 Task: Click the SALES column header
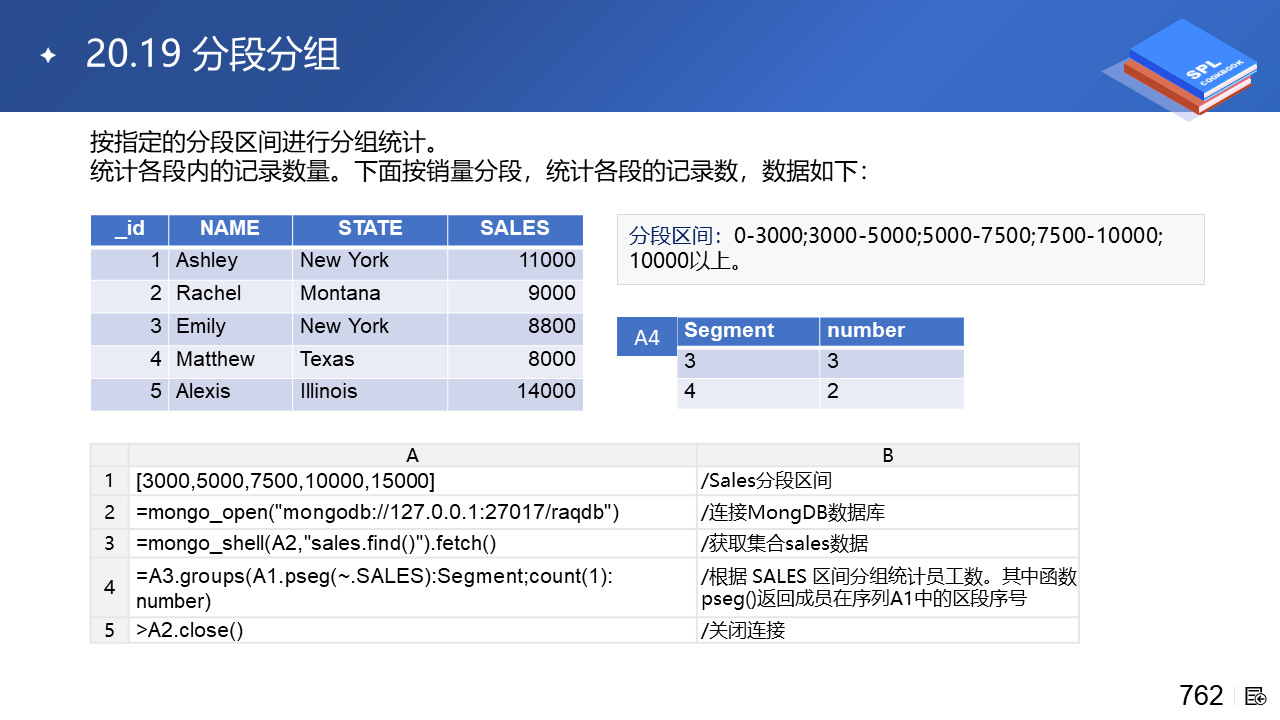tap(515, 229)
